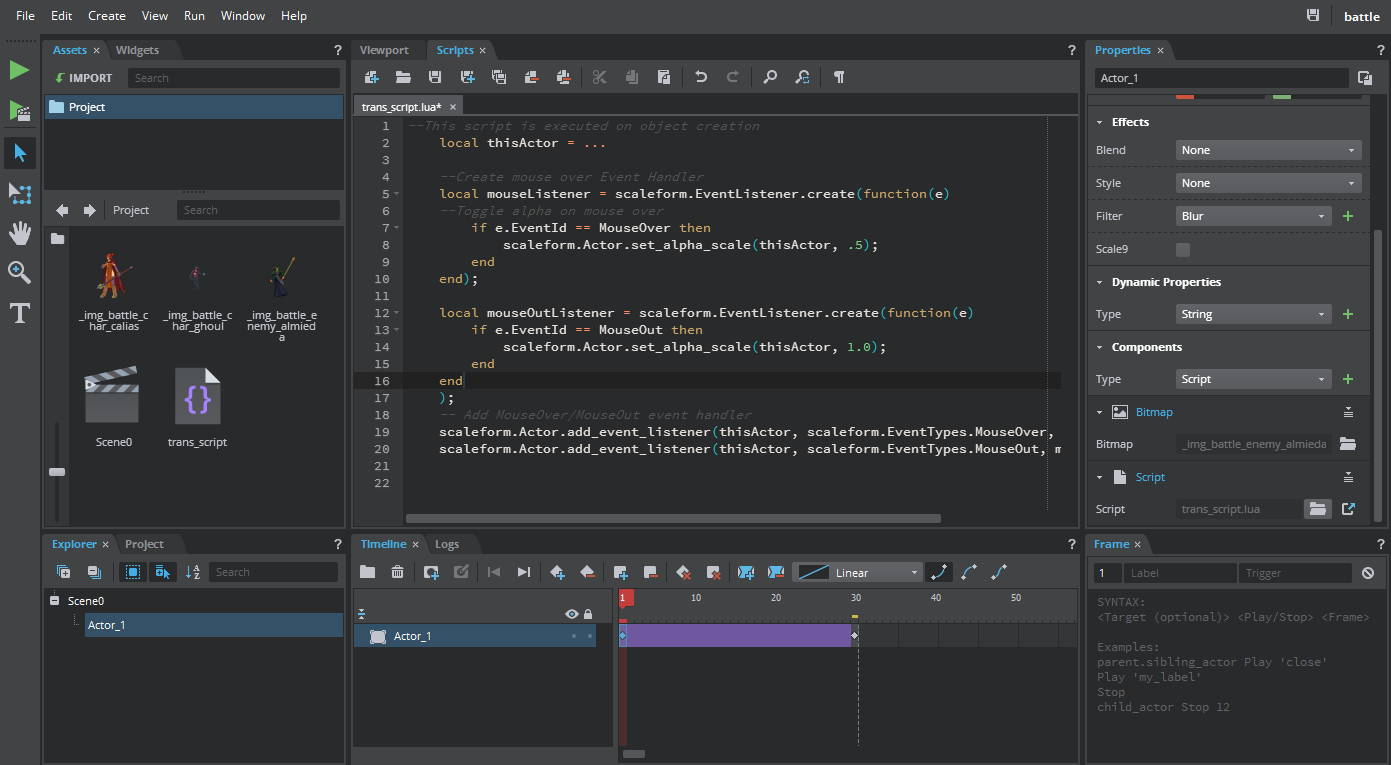Adjust the thumbnail size slider in Assets
The height and width of the screenshot is (765, 1391).
57,471
